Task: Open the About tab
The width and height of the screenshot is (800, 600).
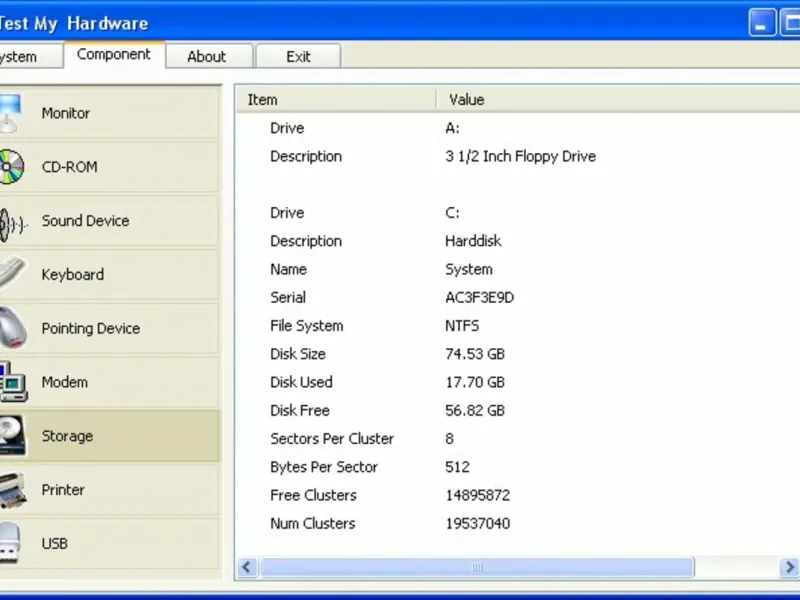Action: (207, 56)
